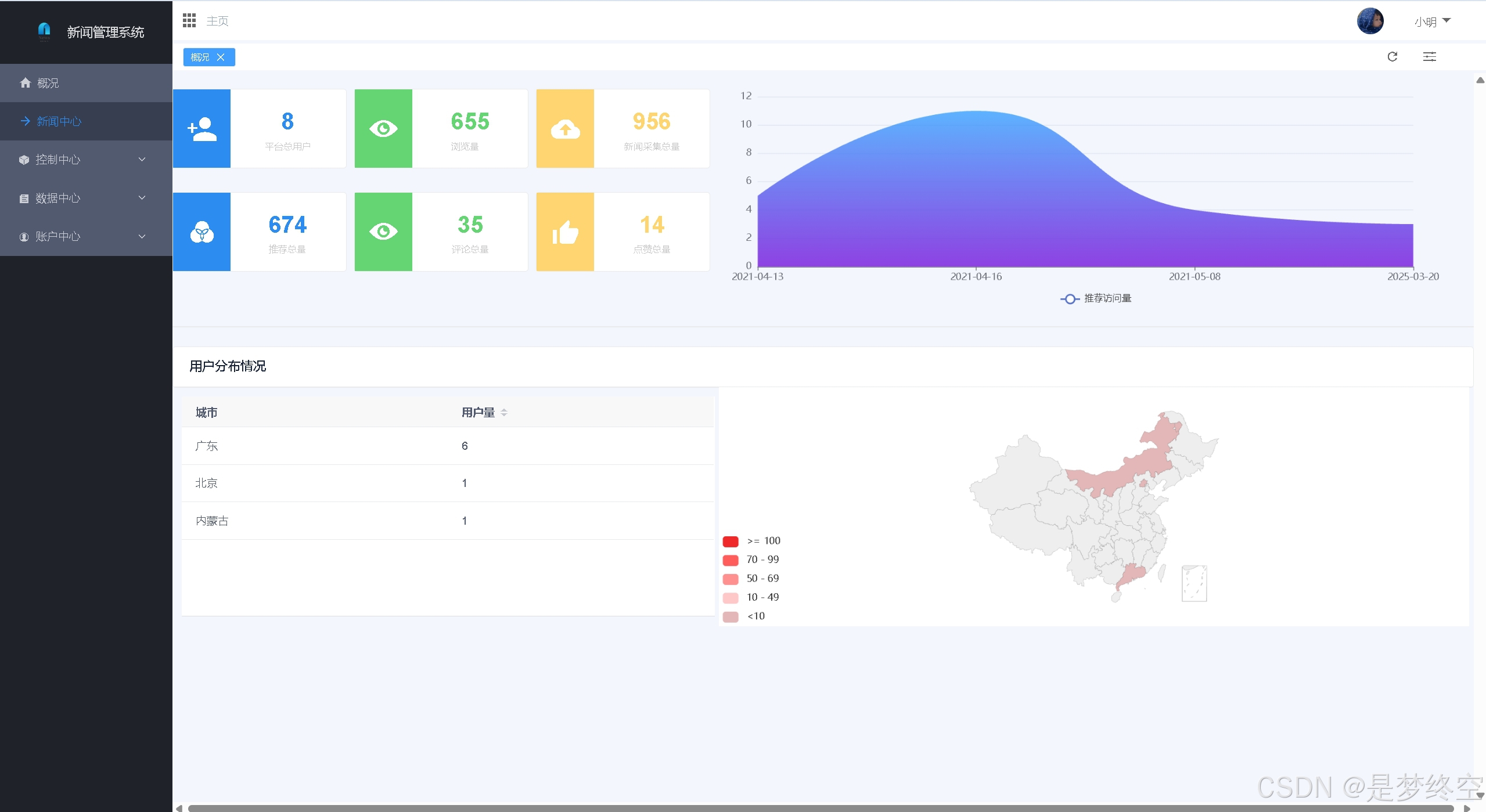Click the <10 legend color swatch
Viewport: 1486px width, 812px height.
coord(730,616)
